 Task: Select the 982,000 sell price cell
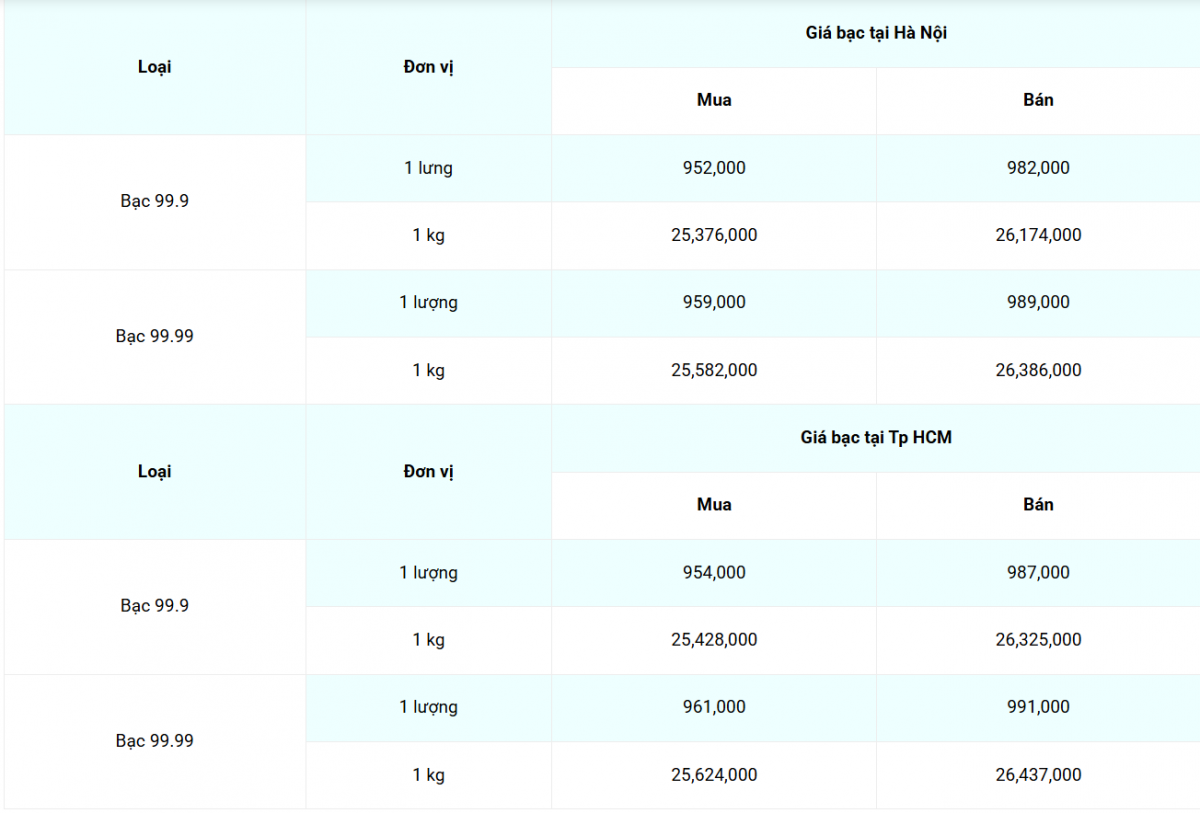pos(1038,168)
